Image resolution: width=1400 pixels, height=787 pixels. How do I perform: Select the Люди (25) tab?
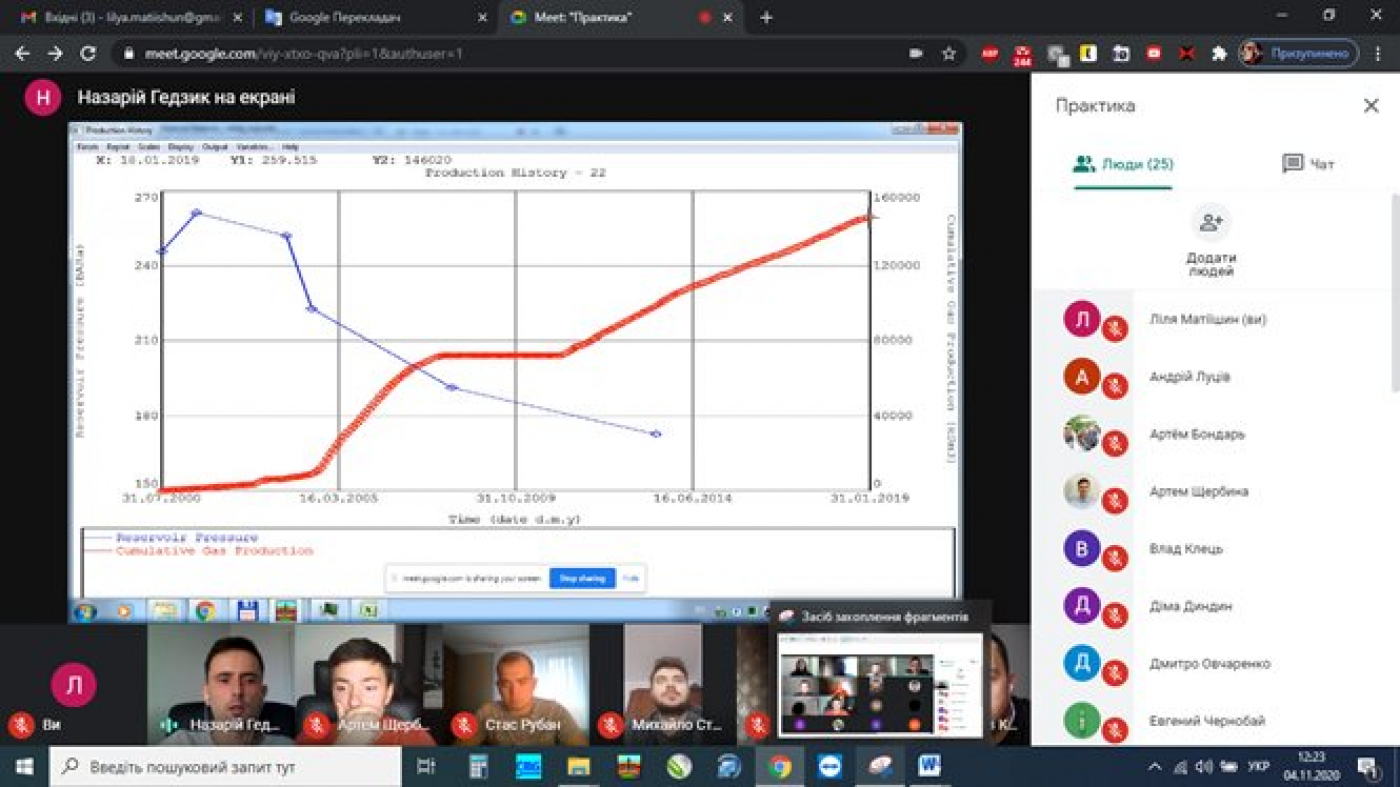tap(1123, 164)
